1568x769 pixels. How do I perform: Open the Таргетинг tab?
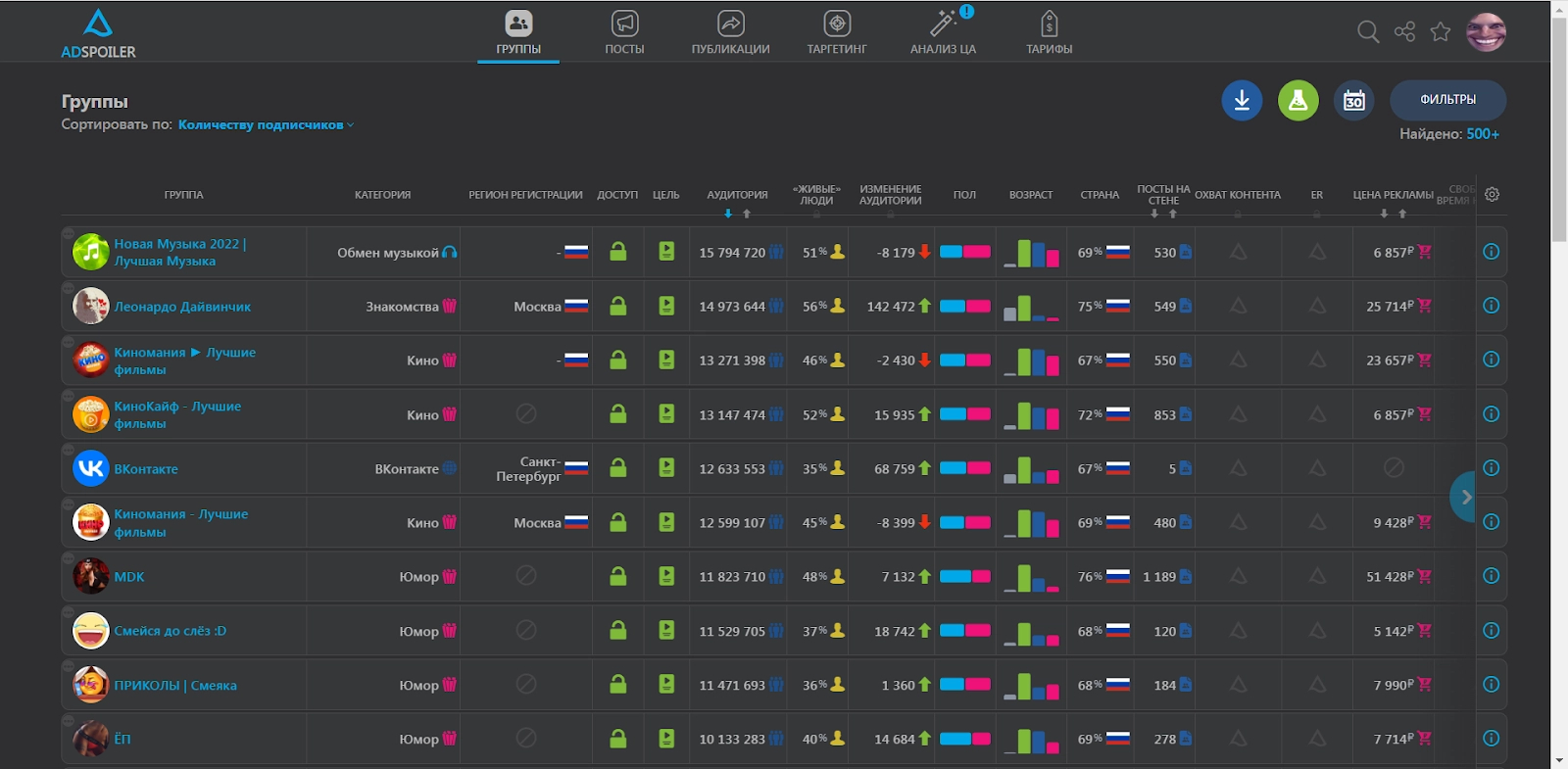pyautogui.click(x=836, y=32)
